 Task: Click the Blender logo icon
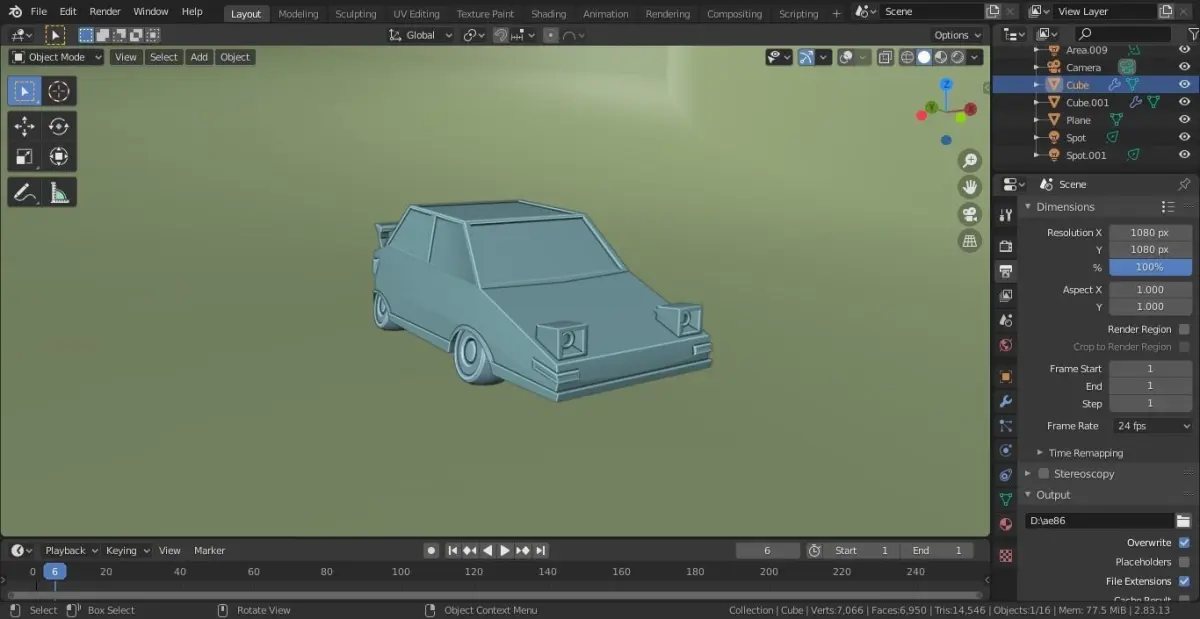click(15, 12)
